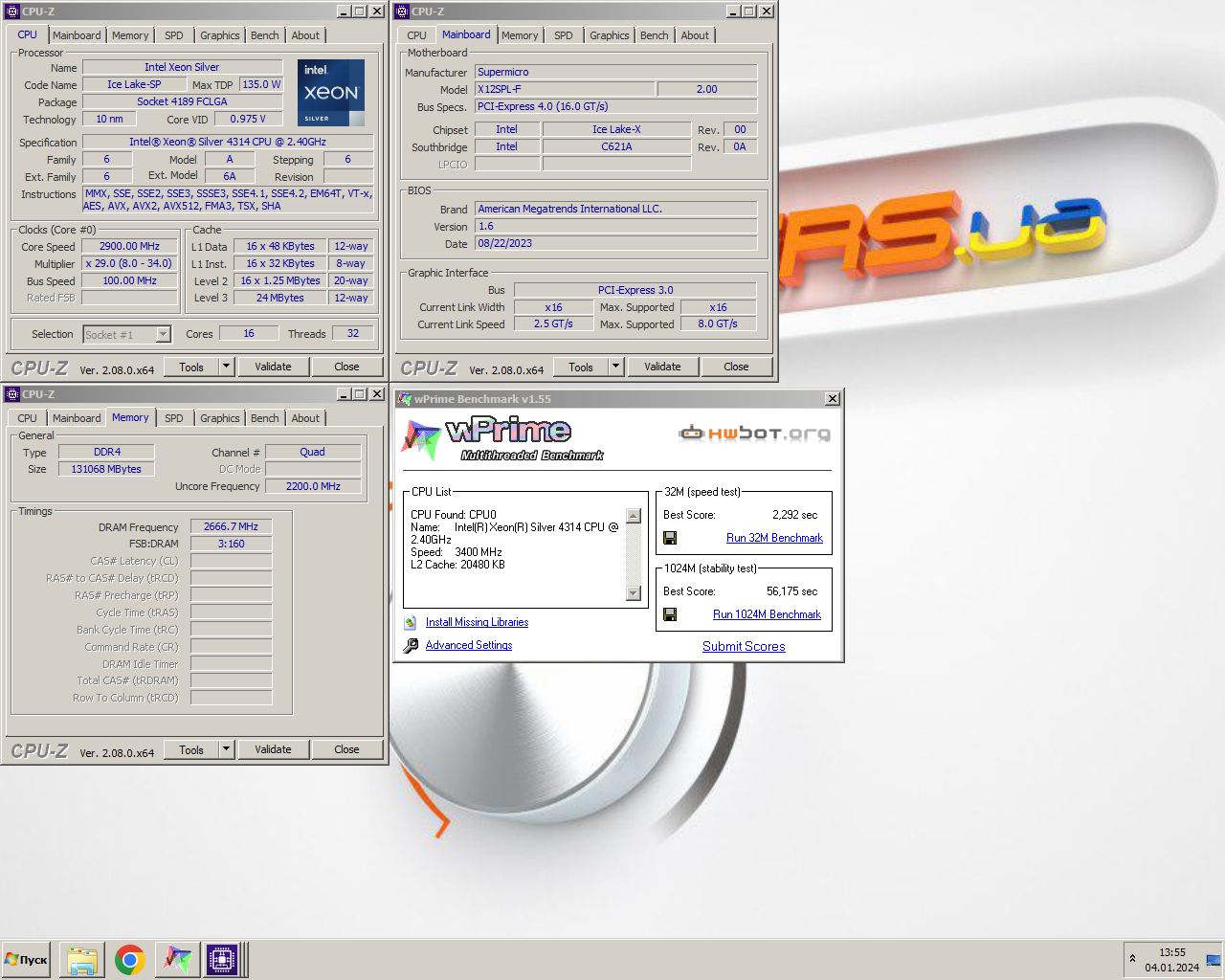Open the SPD tab in the Memory window
The image size is (1225, 980).
(x=174, y=418)
